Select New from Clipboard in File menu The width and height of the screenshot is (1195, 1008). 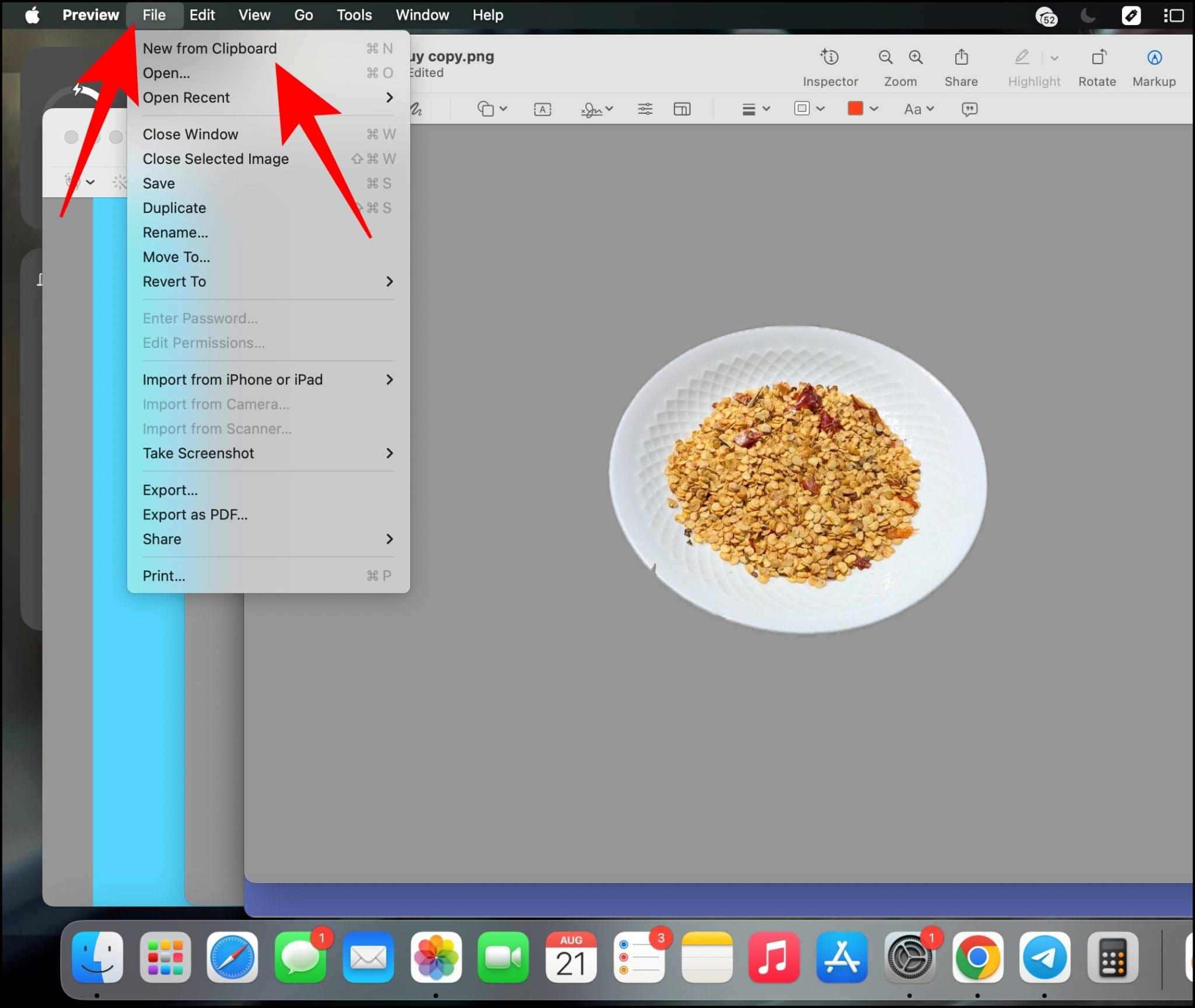[x=209, y=48]
